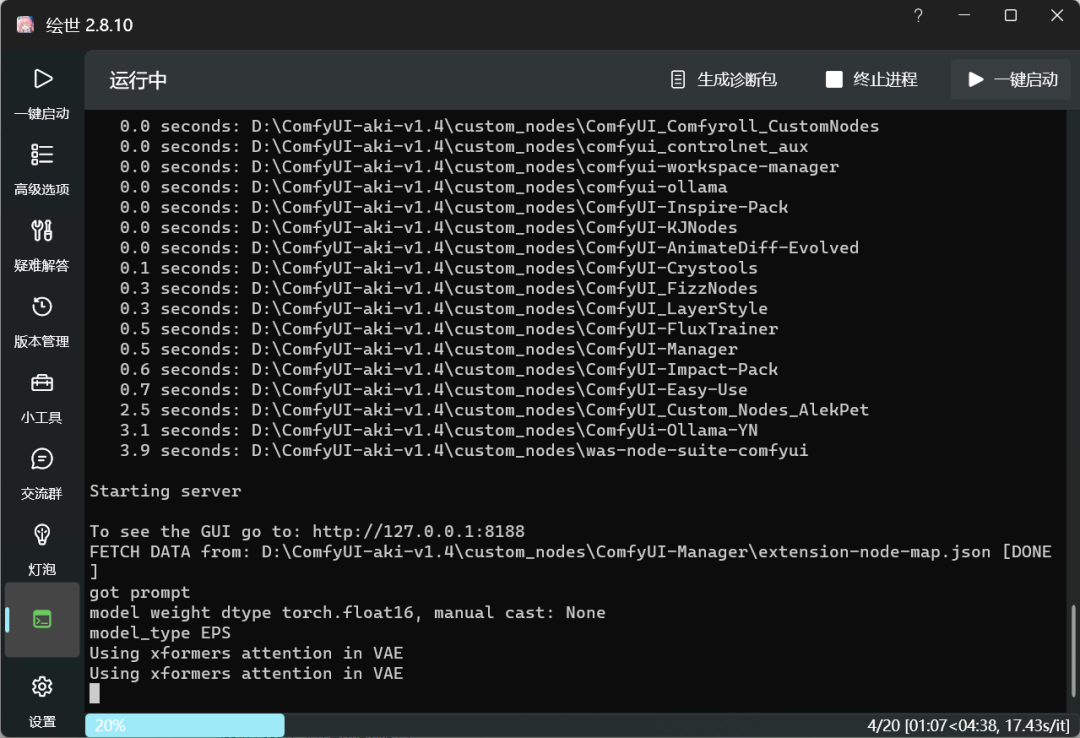Click the 'got prompt' log line
Image resolution: width=1080 pixels, height=738 pixels.
pyautogui.click(x=140, y=592)
